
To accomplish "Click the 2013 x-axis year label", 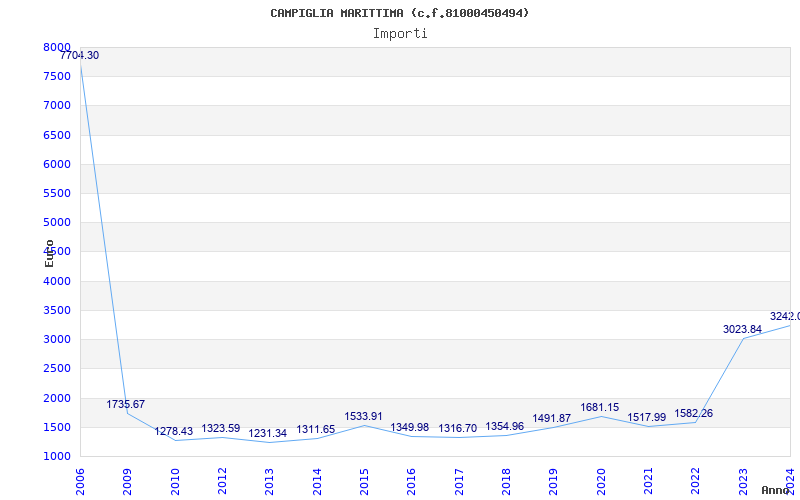I will 269,482.
